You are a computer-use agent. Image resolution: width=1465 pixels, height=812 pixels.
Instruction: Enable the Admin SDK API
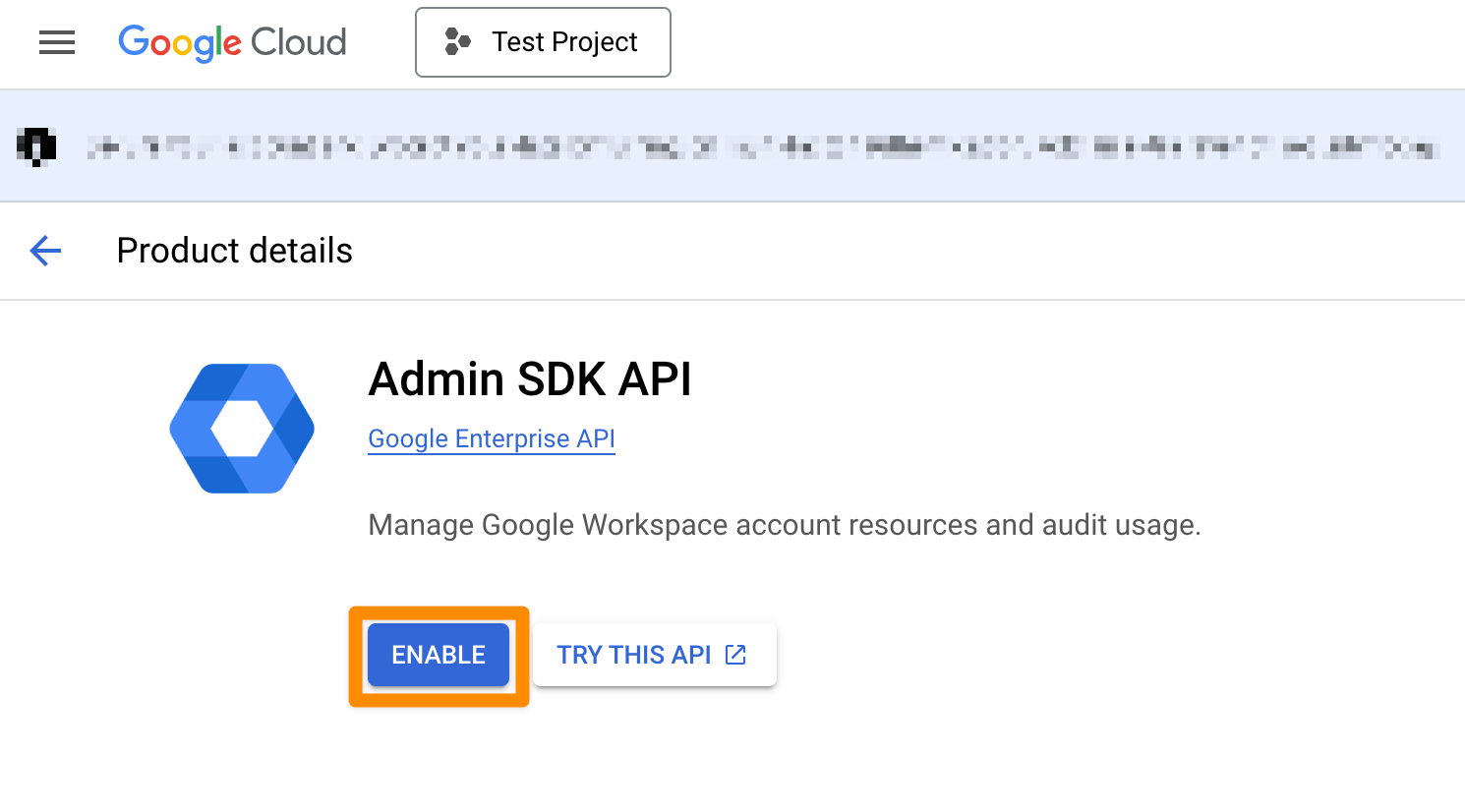(439, 655)
